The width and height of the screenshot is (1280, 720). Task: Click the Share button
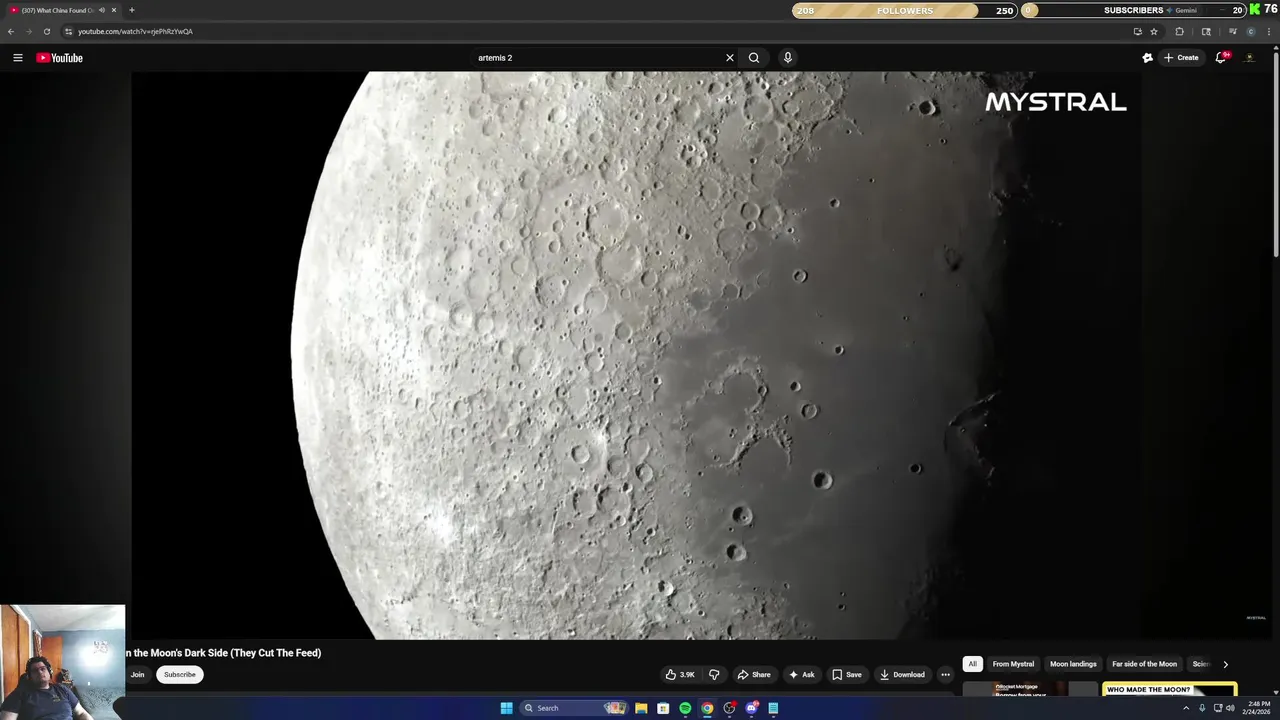pos(754,675)
